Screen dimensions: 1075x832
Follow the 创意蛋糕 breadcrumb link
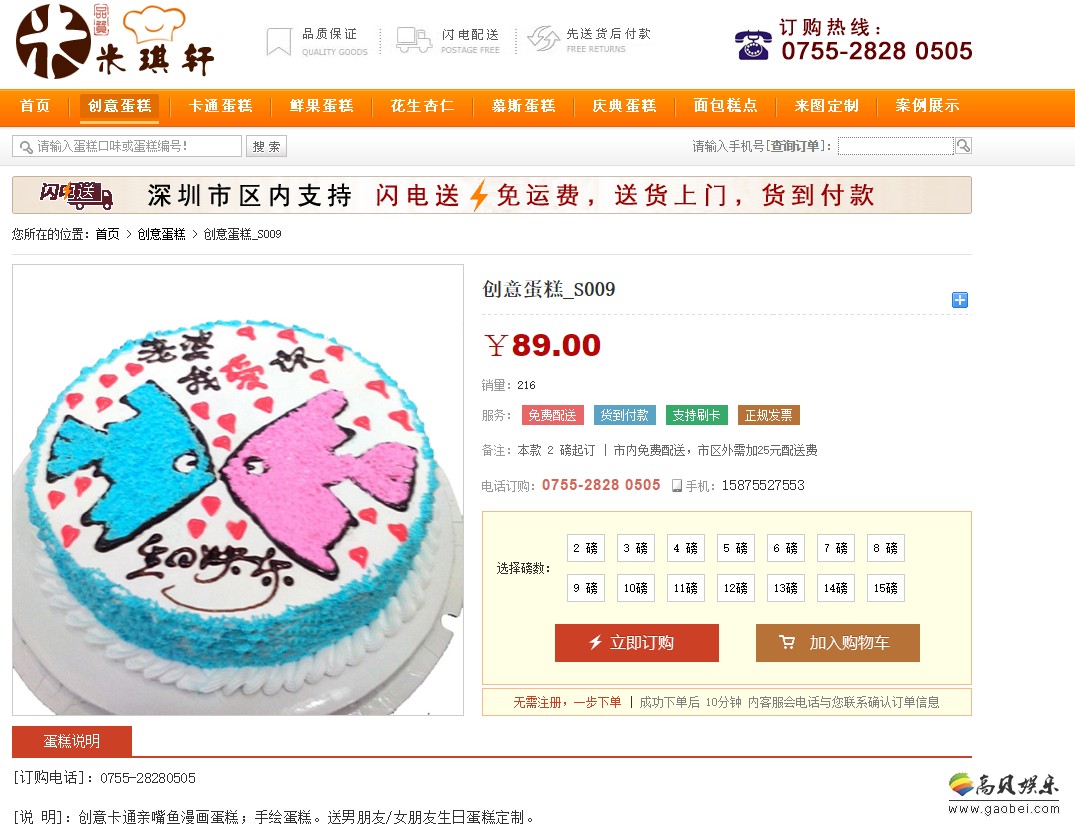[161, 234]
